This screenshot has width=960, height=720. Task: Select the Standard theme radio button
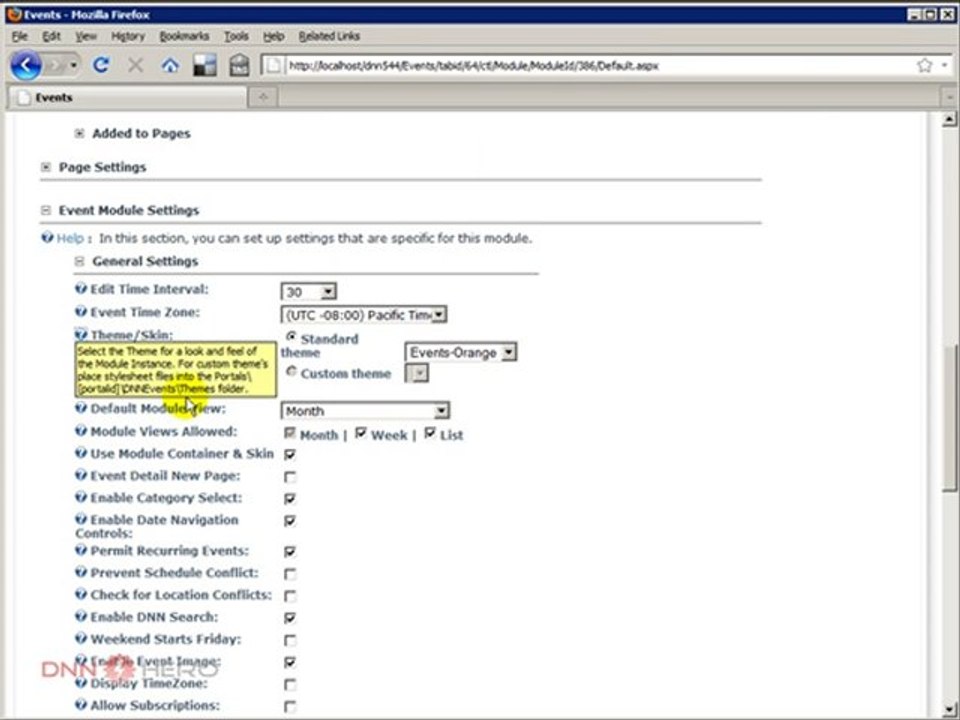click(x=291, y=337)
